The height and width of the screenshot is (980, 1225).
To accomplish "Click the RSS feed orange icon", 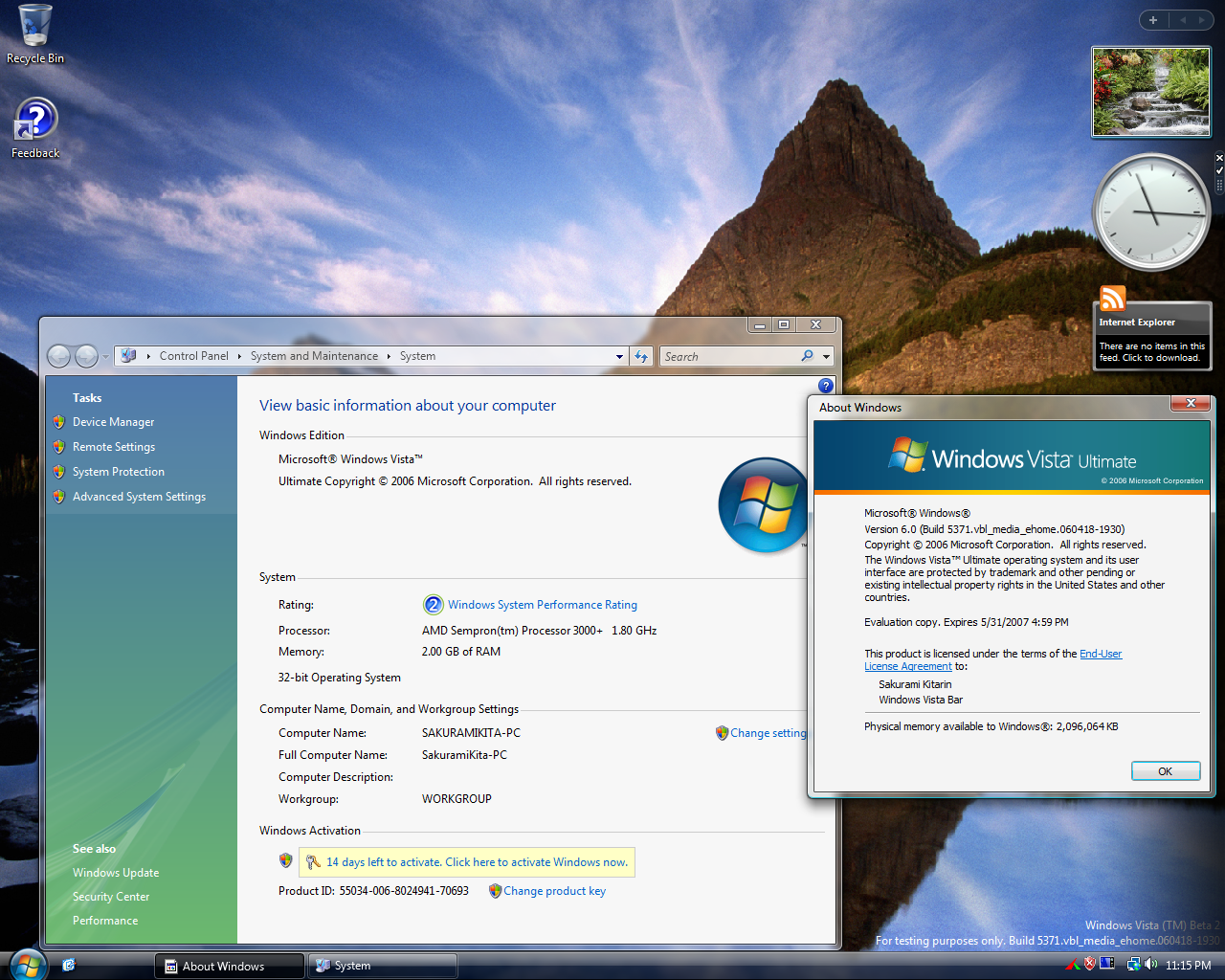I will pyautogui.click(x=1112, y=299).
